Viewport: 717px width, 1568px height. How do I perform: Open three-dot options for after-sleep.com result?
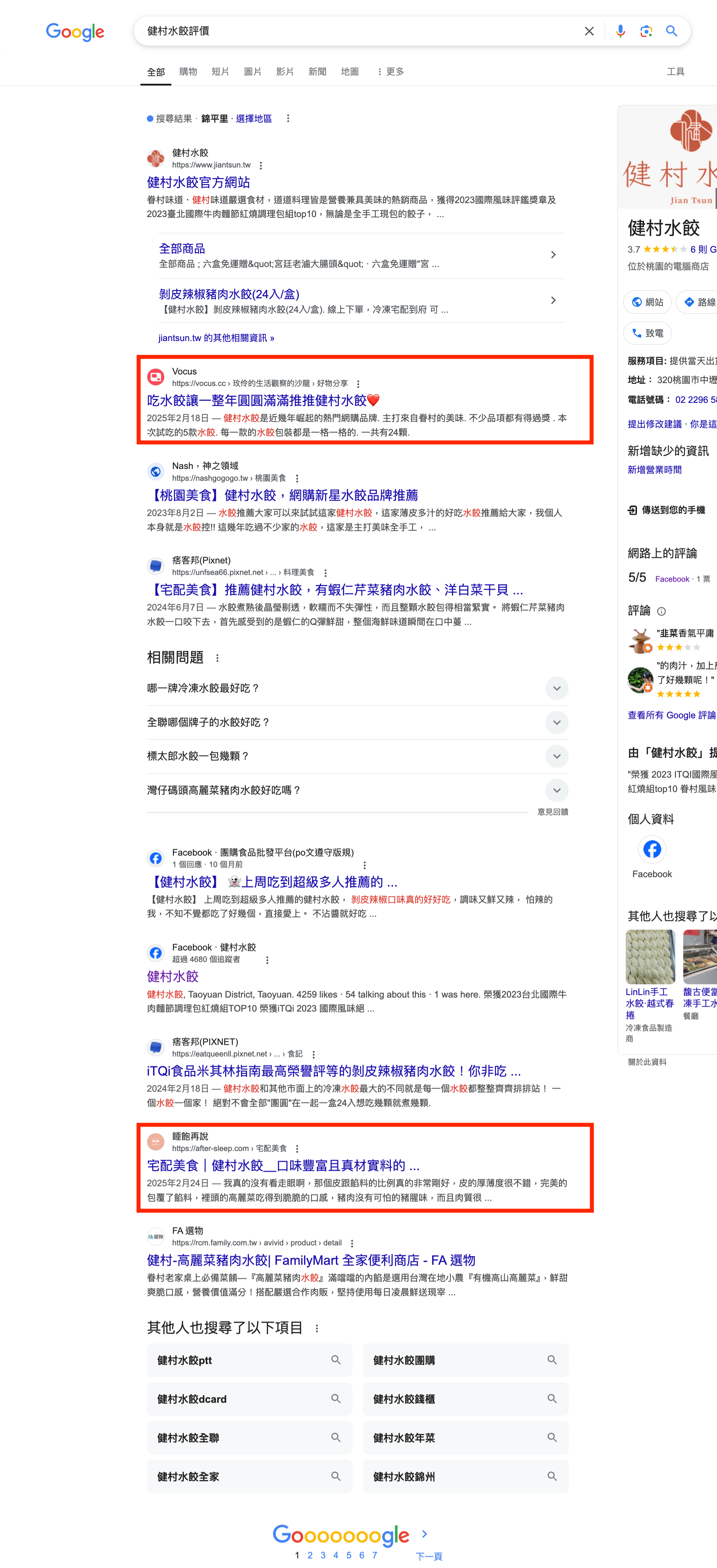tap(296, 1149)
